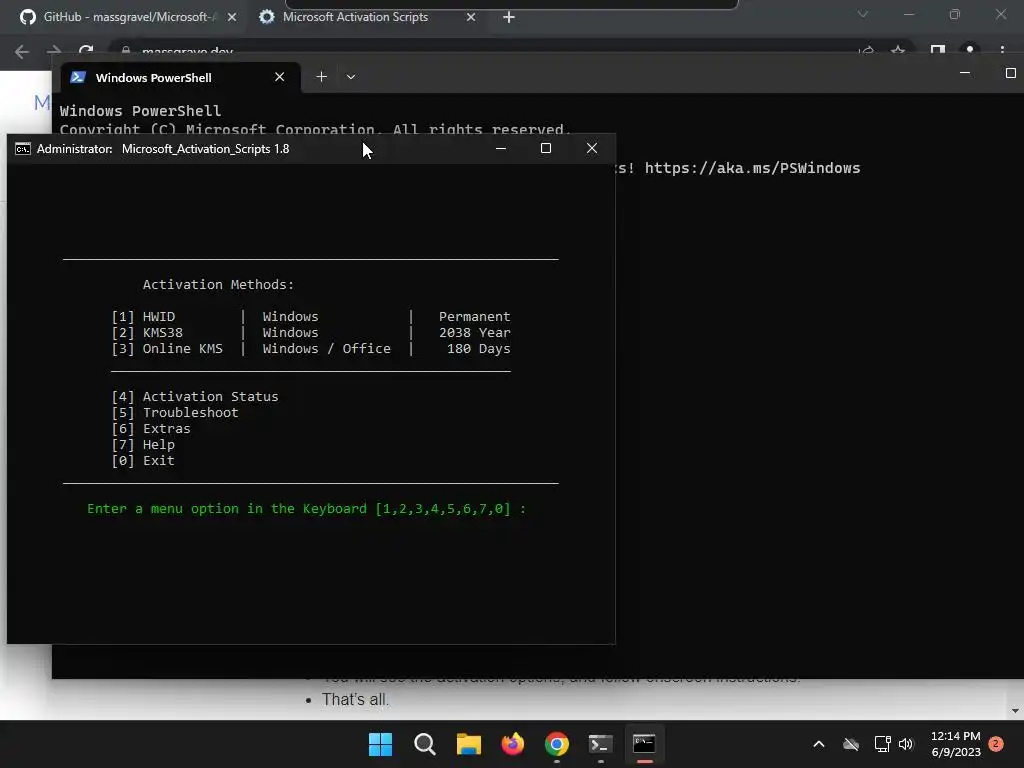
Task: Click the That's all bullet text on webpage
Action: click(355, 699)
